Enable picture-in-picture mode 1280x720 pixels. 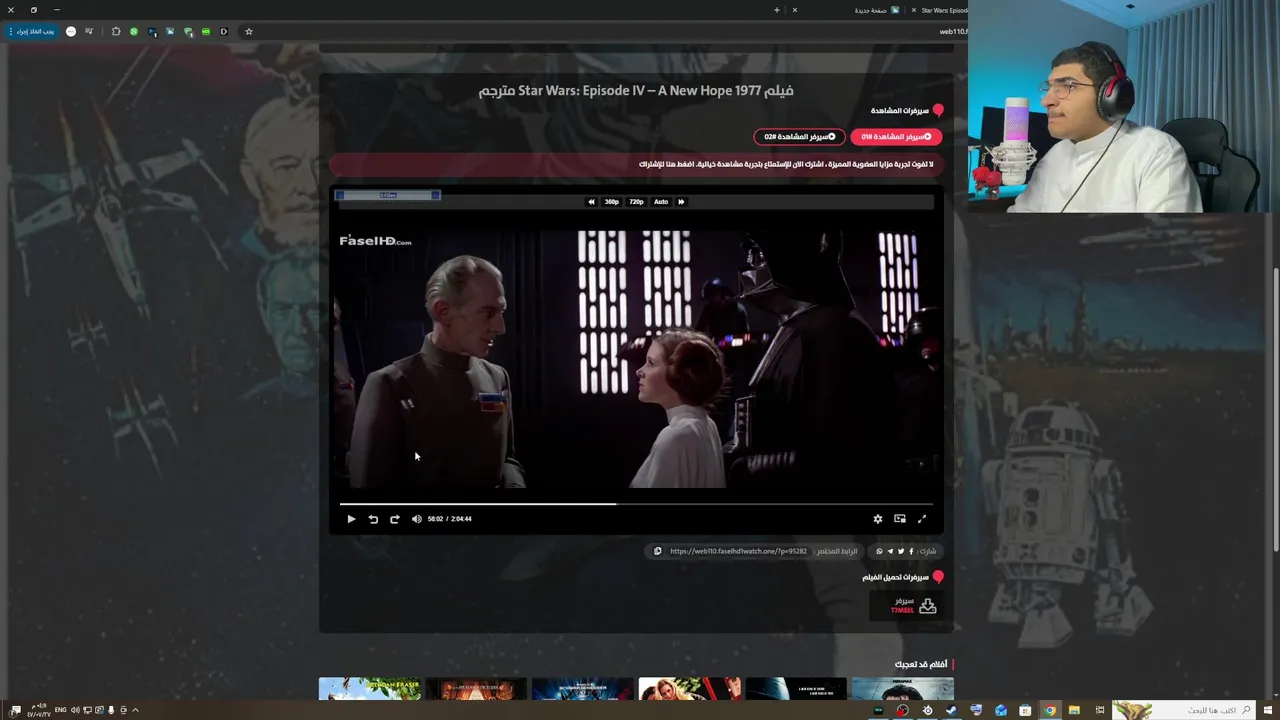(900, 519)
